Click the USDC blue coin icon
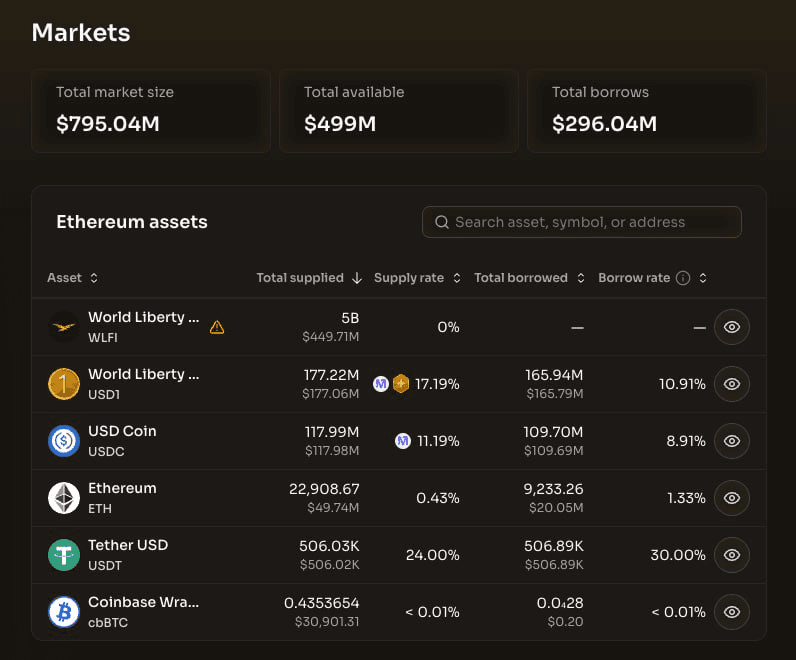796x660 pixels. 64,441
